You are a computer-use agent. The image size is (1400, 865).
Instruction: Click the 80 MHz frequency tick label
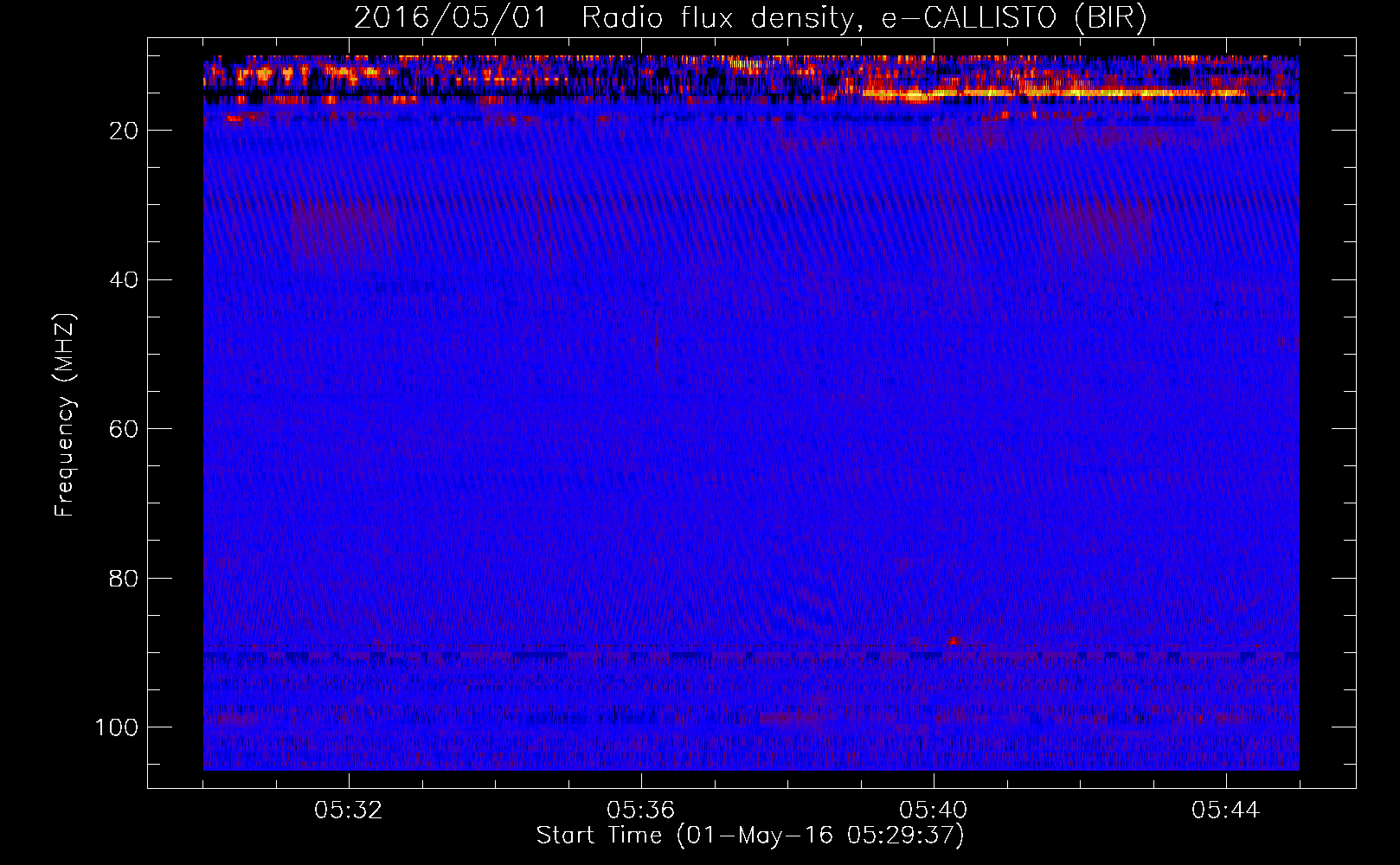(x=125, y=578)
